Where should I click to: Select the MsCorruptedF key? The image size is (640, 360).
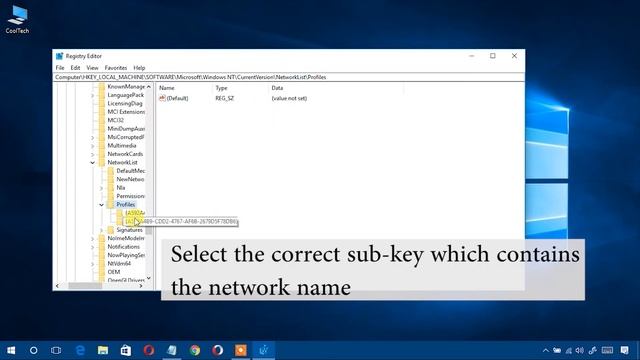[x=126, y=137]
